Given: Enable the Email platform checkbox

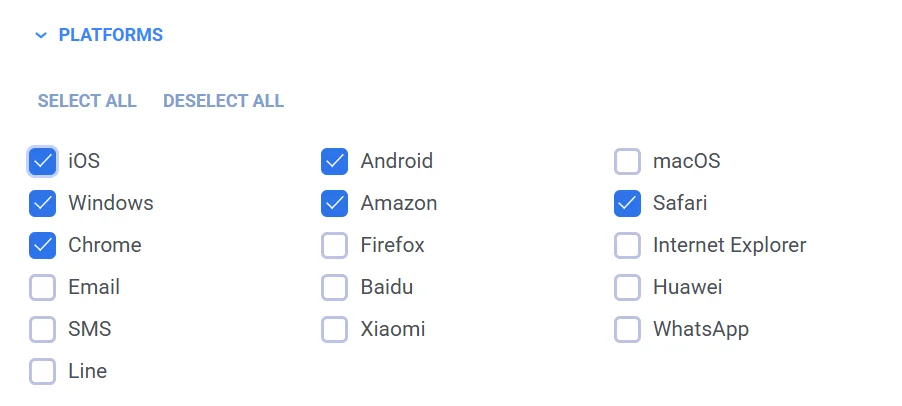Looking at the screenshot, I should [43, 287].
